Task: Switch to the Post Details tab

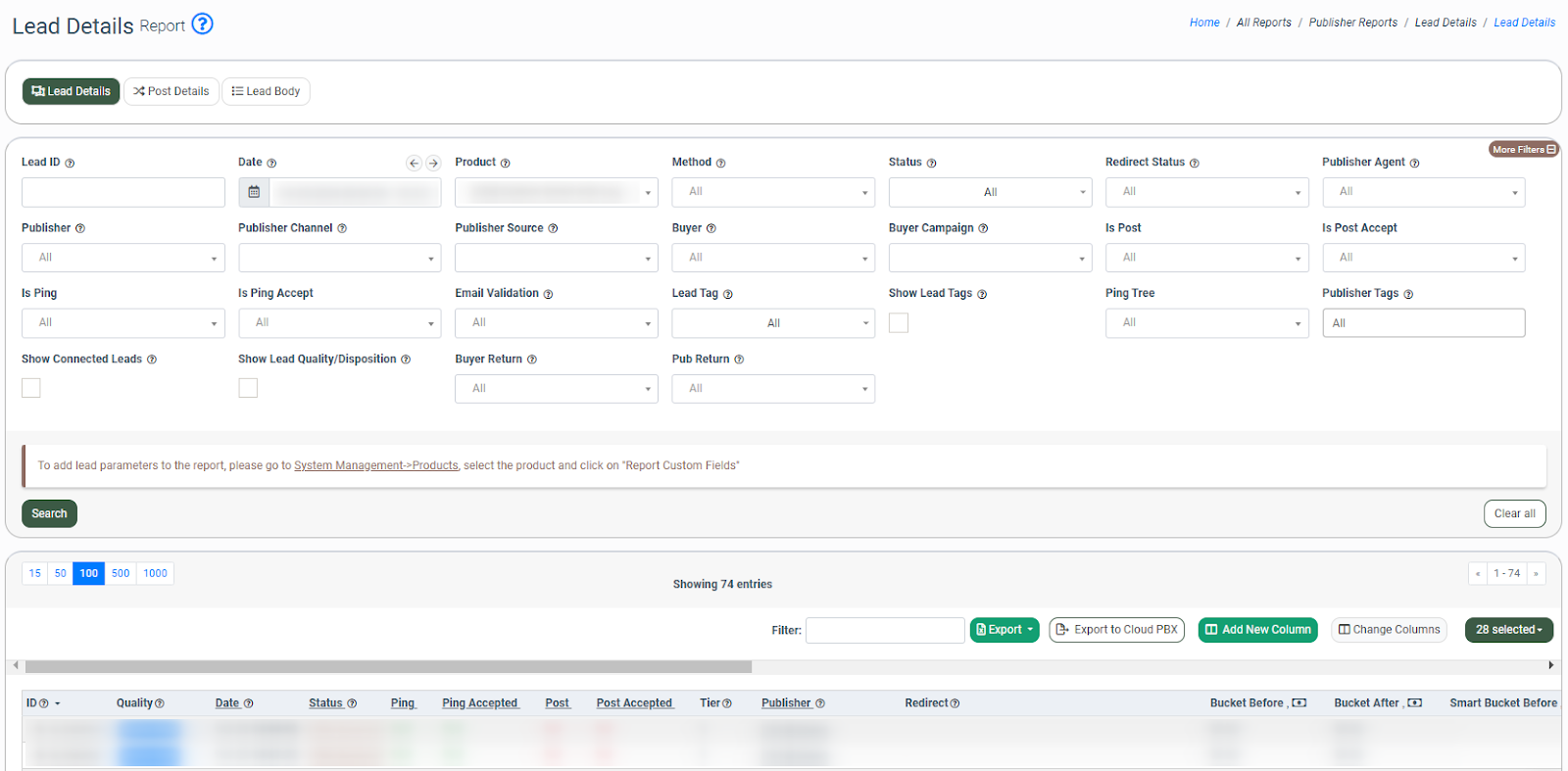Action: 171,91
